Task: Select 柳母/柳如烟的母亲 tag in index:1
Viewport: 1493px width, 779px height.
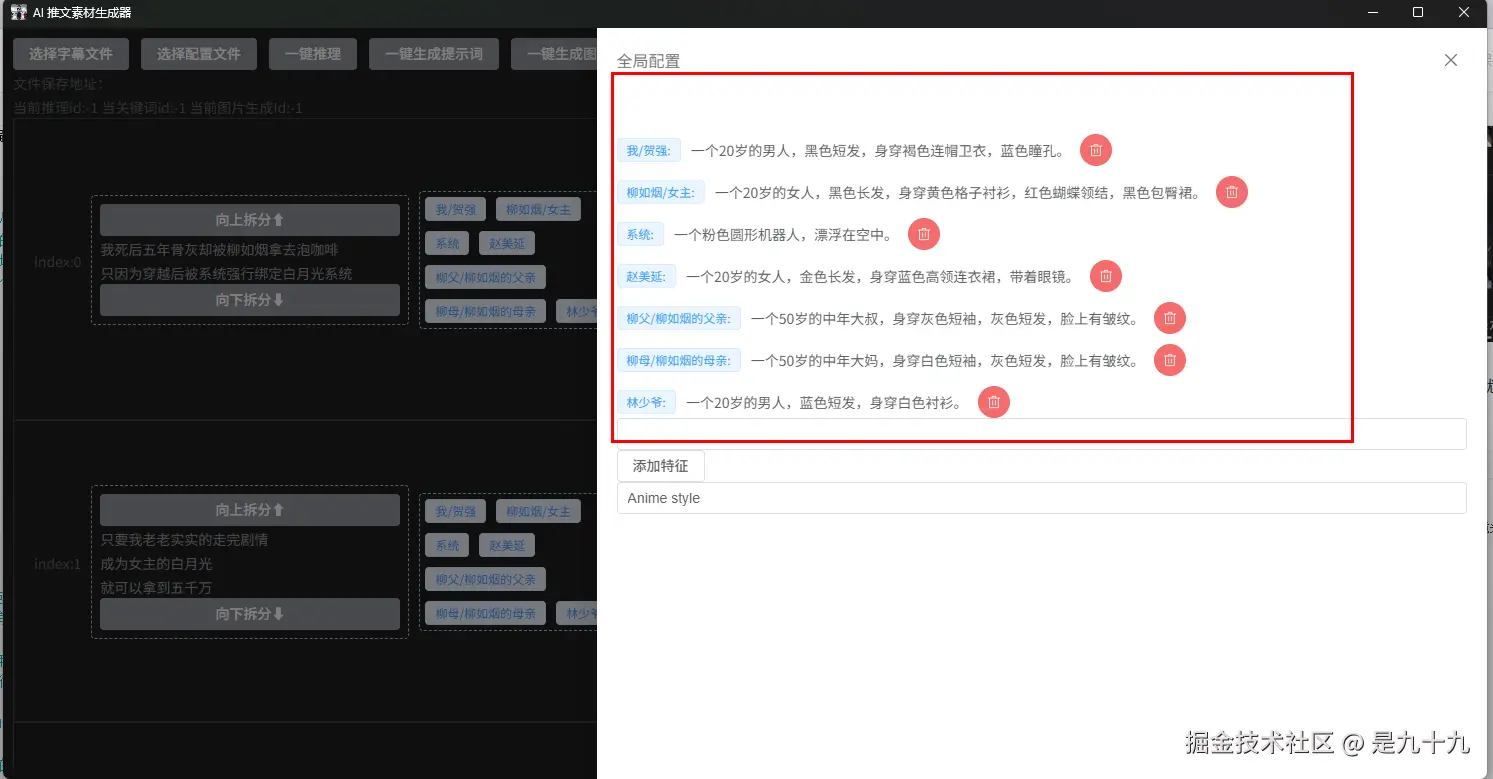Action: point(485,613)
